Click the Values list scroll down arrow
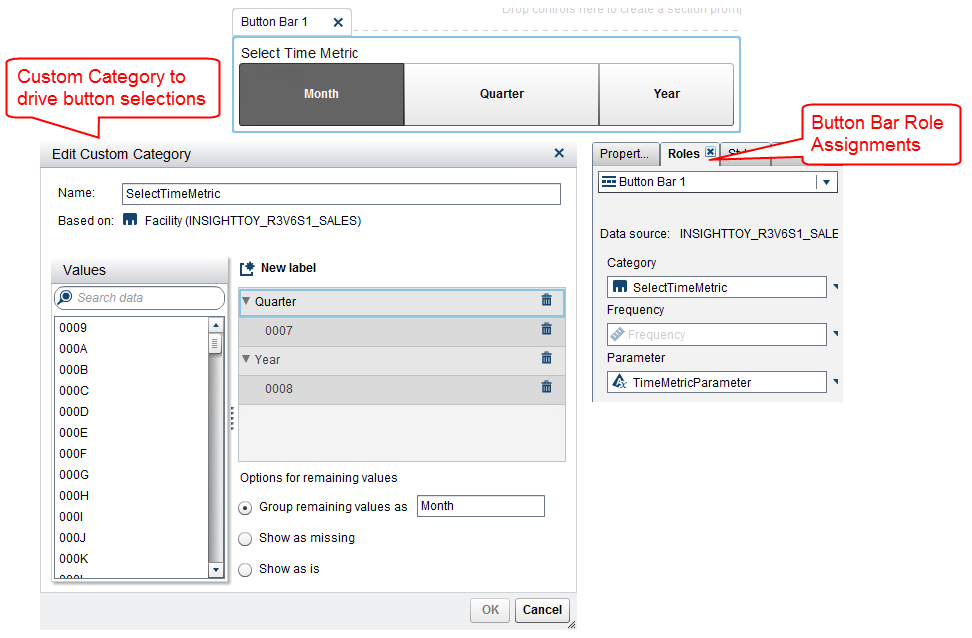The width and height of the screenshot is (972, 638). point(216,570)
